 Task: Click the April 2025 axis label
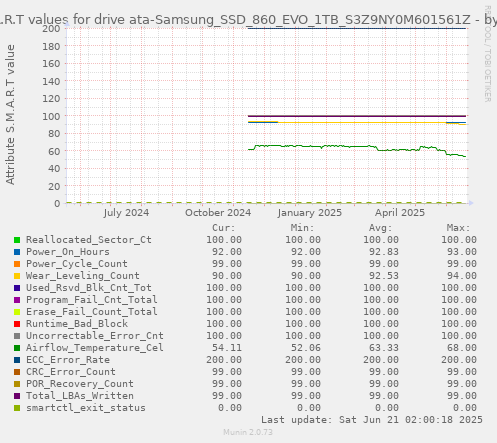point(400,213)
